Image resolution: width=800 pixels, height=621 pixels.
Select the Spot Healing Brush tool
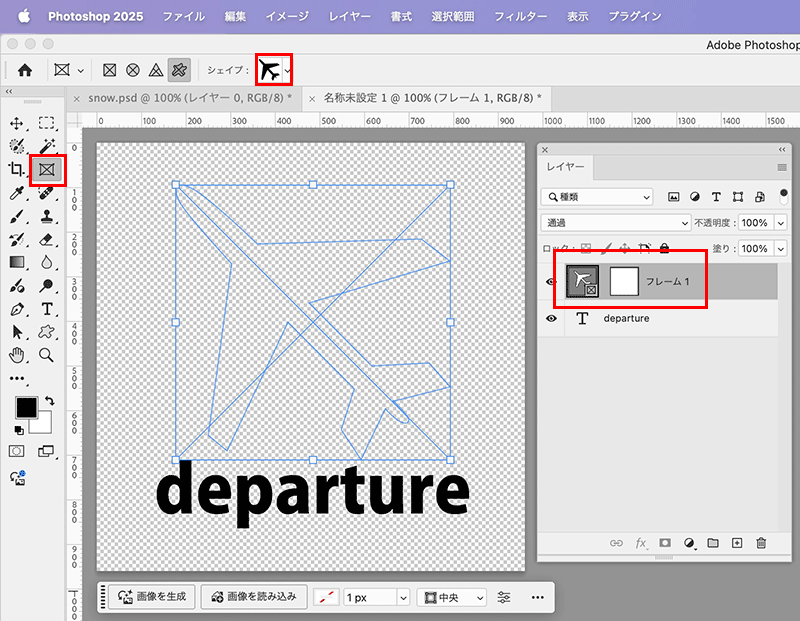[46, 193]
